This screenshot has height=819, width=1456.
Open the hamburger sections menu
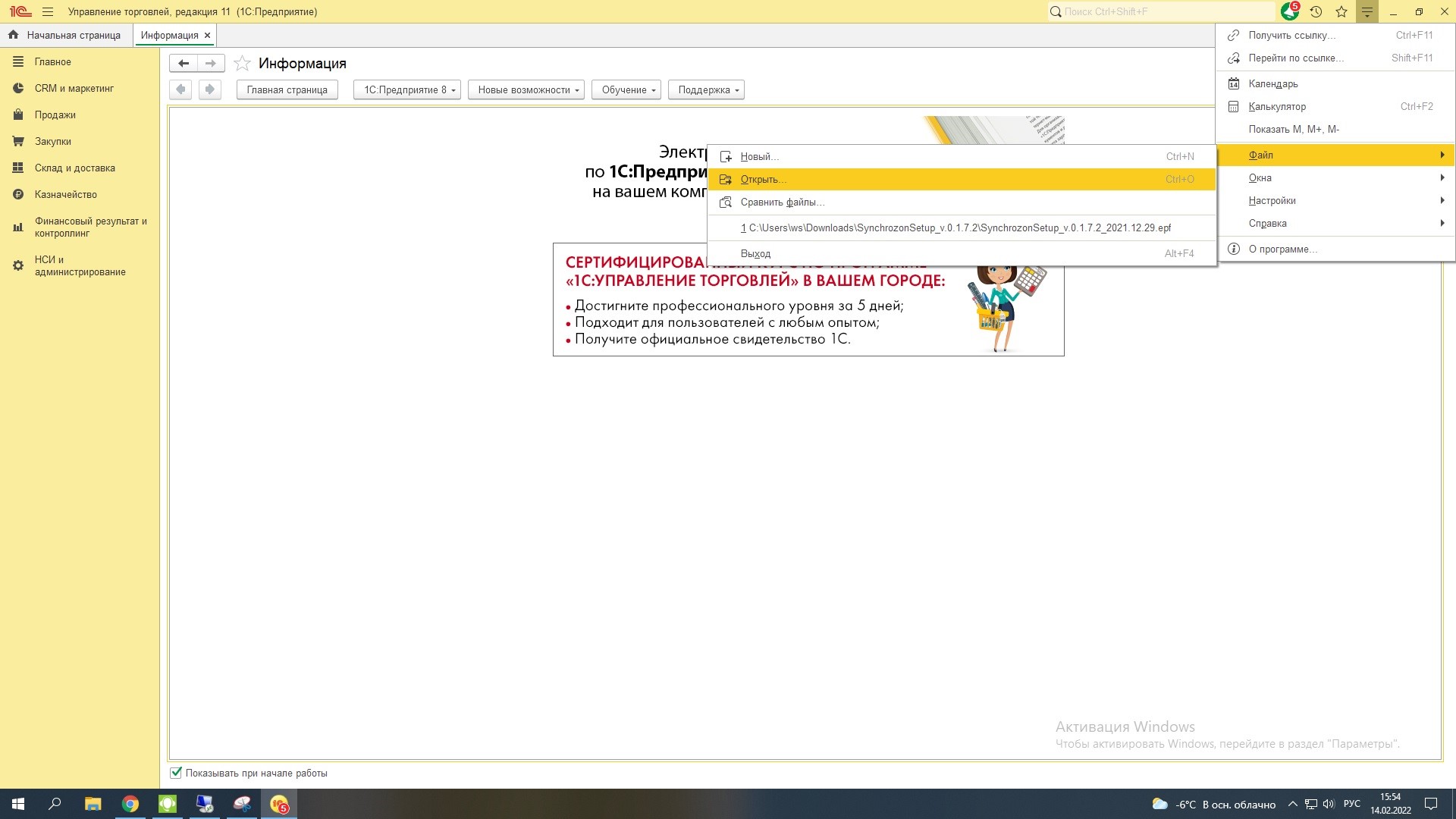point(48,11)
